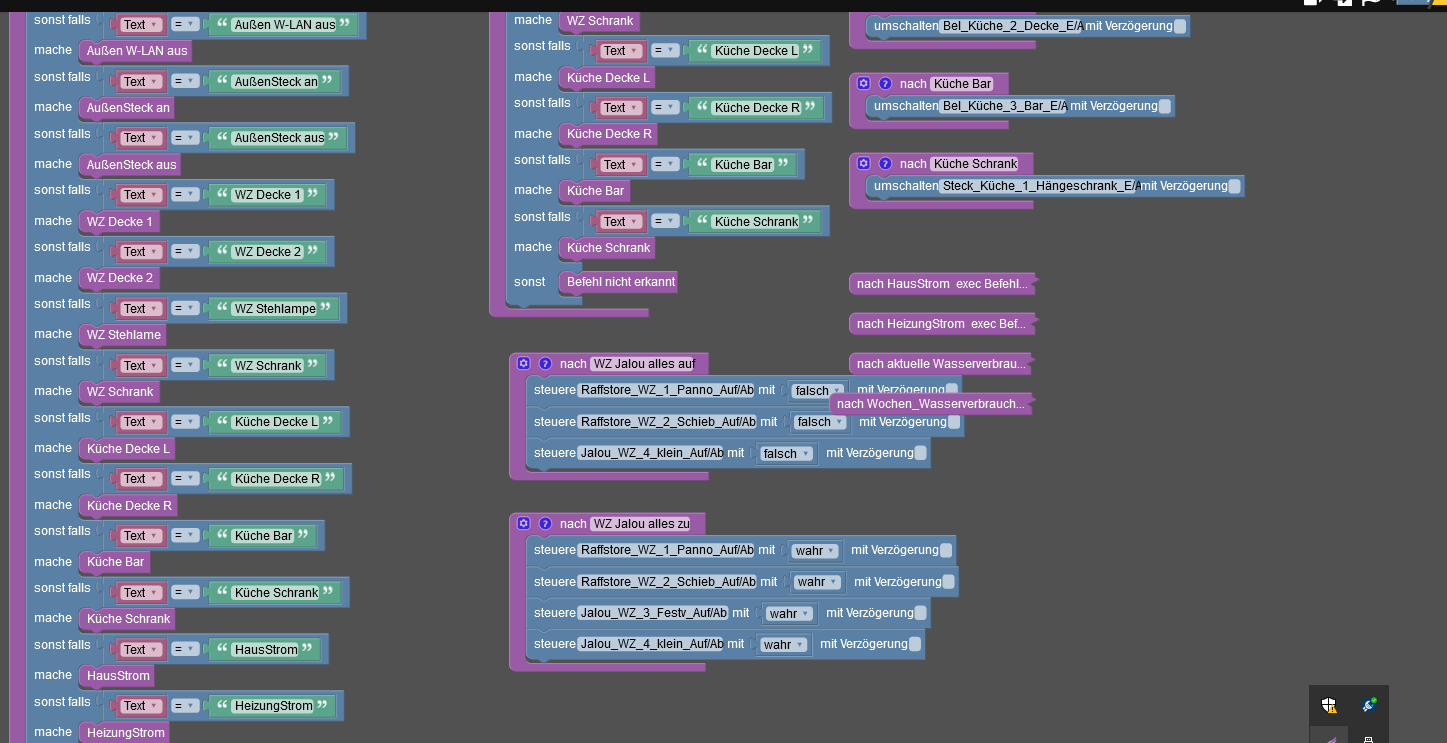Click object ID Jalou_WZ_3_Festv_Auf/Ab
The image size is (1447, 743).
pos(653,613)
